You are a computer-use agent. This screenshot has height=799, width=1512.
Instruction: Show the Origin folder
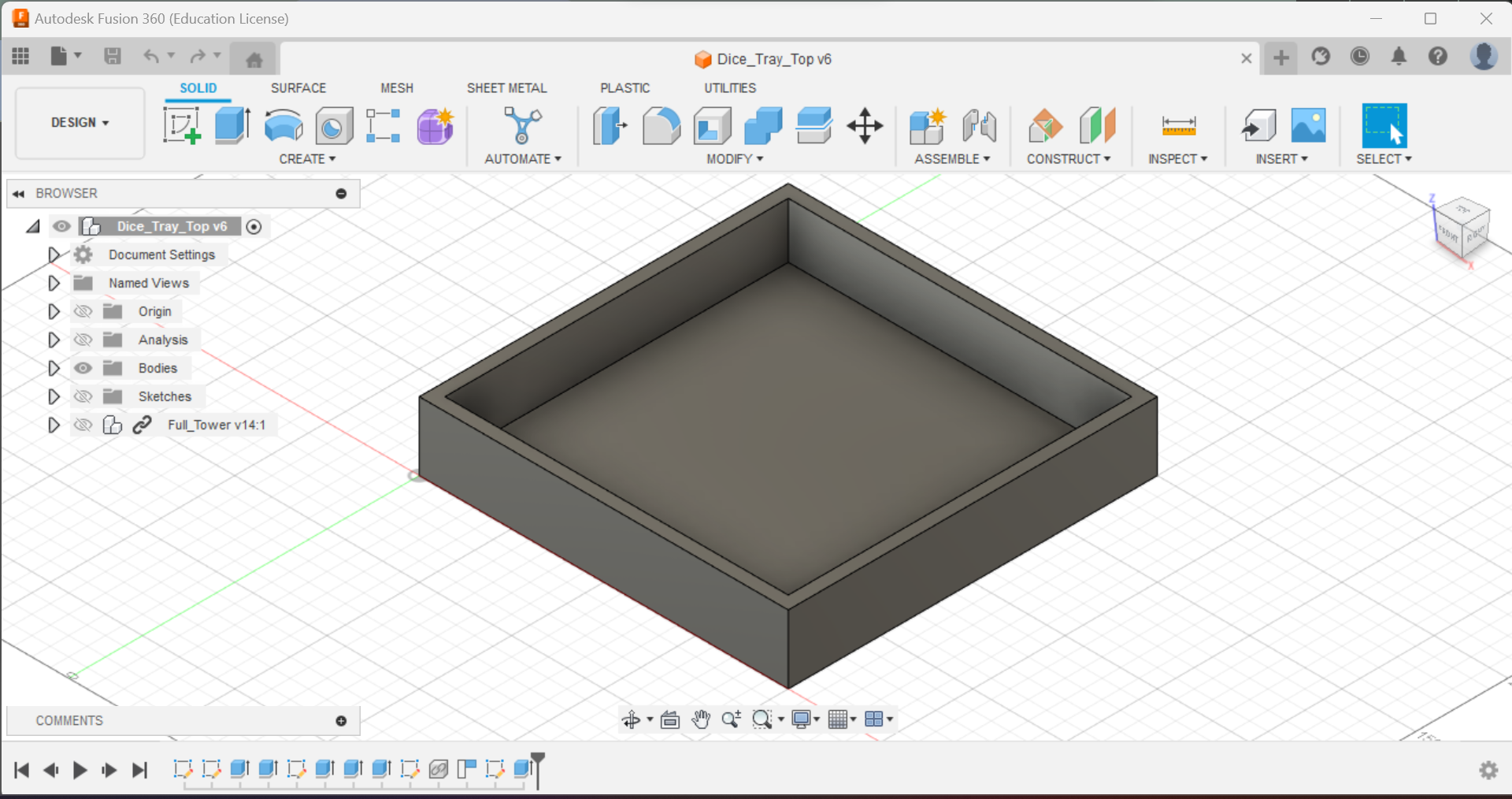point(83,311)
